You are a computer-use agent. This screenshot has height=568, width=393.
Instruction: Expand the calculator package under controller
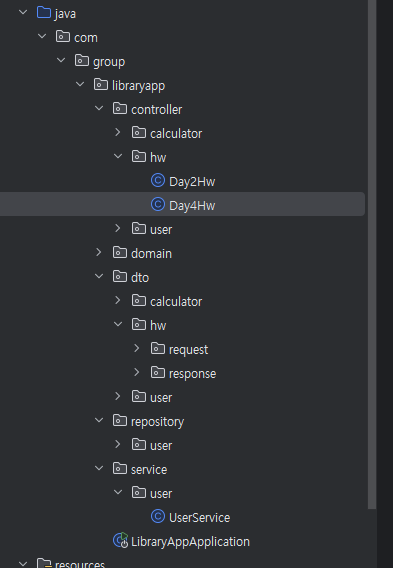pos(117,132)
